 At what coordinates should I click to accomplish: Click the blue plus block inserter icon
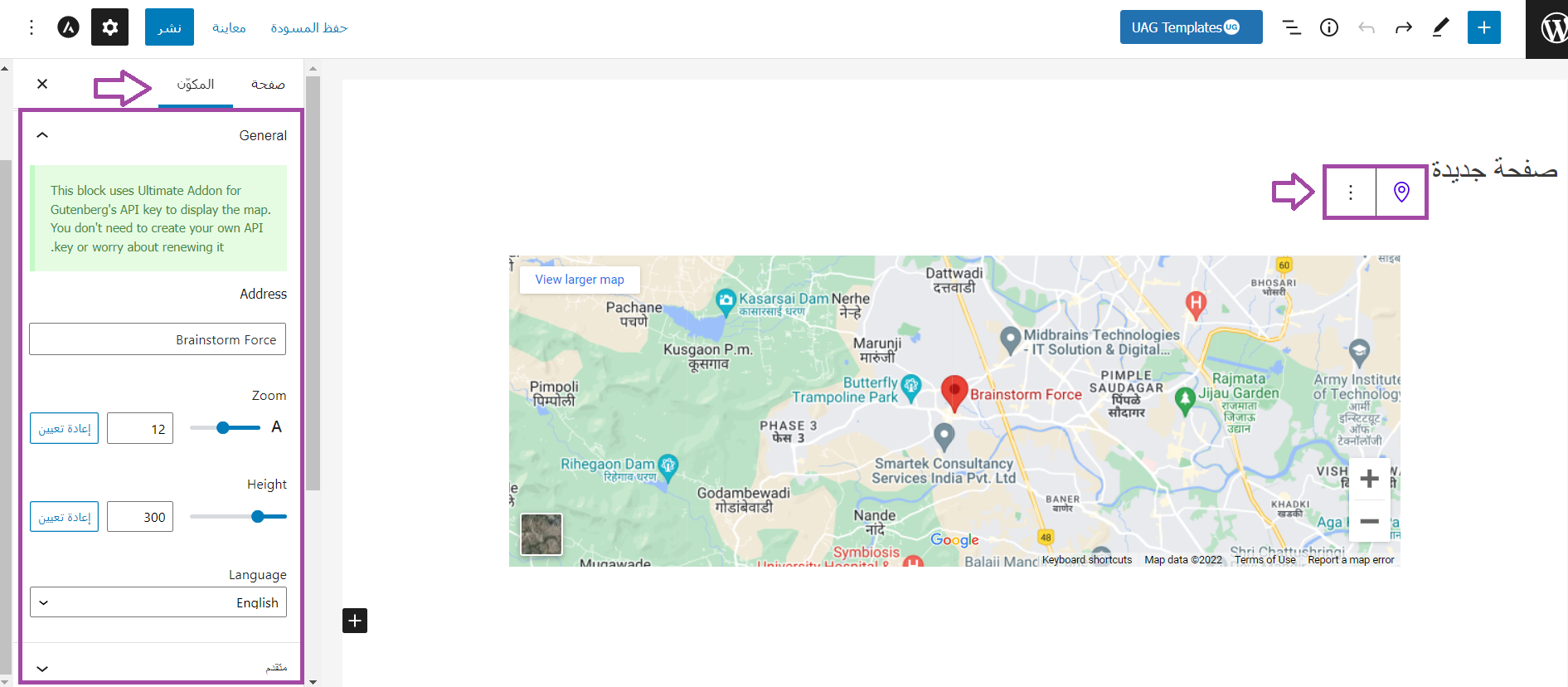(1483, 27)
